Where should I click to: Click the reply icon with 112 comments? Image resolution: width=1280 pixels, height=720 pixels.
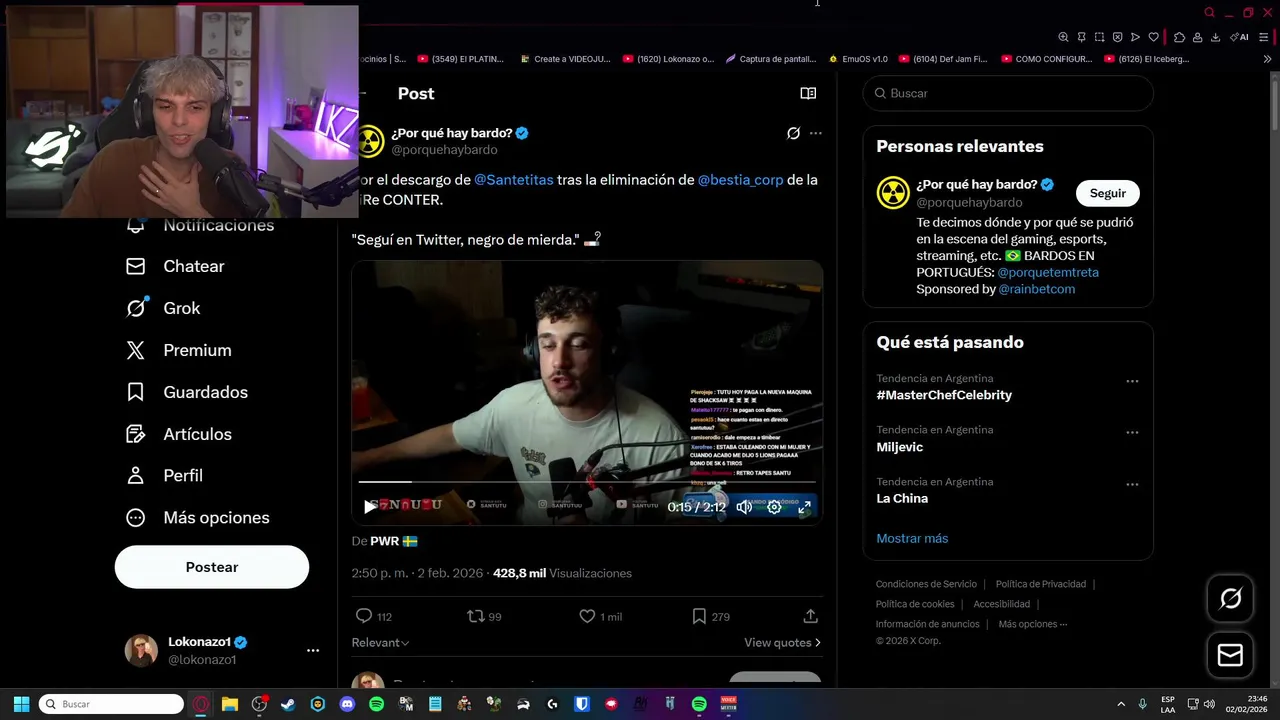364,616
